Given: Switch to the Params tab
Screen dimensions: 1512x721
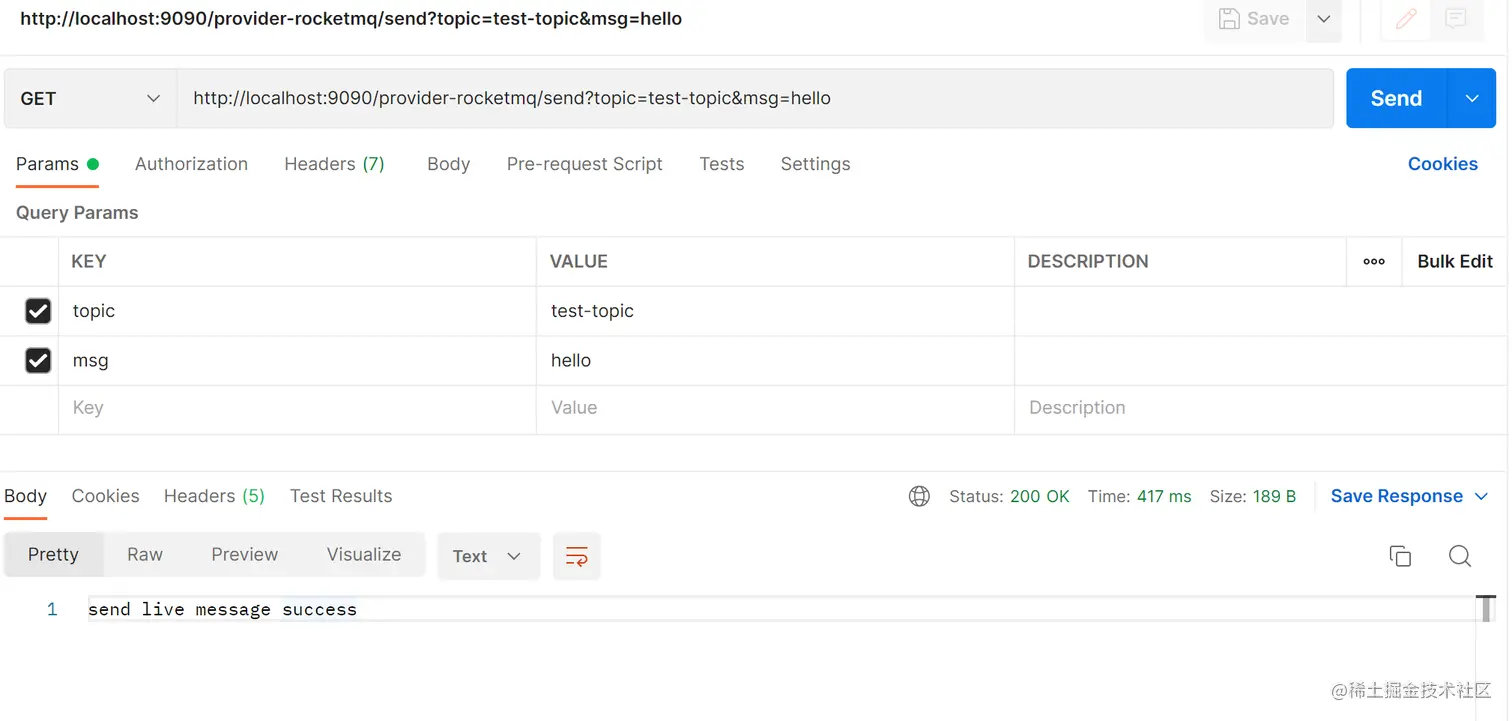Looking at the screenshot, I should pyautogui.click(x=57, y=164).
